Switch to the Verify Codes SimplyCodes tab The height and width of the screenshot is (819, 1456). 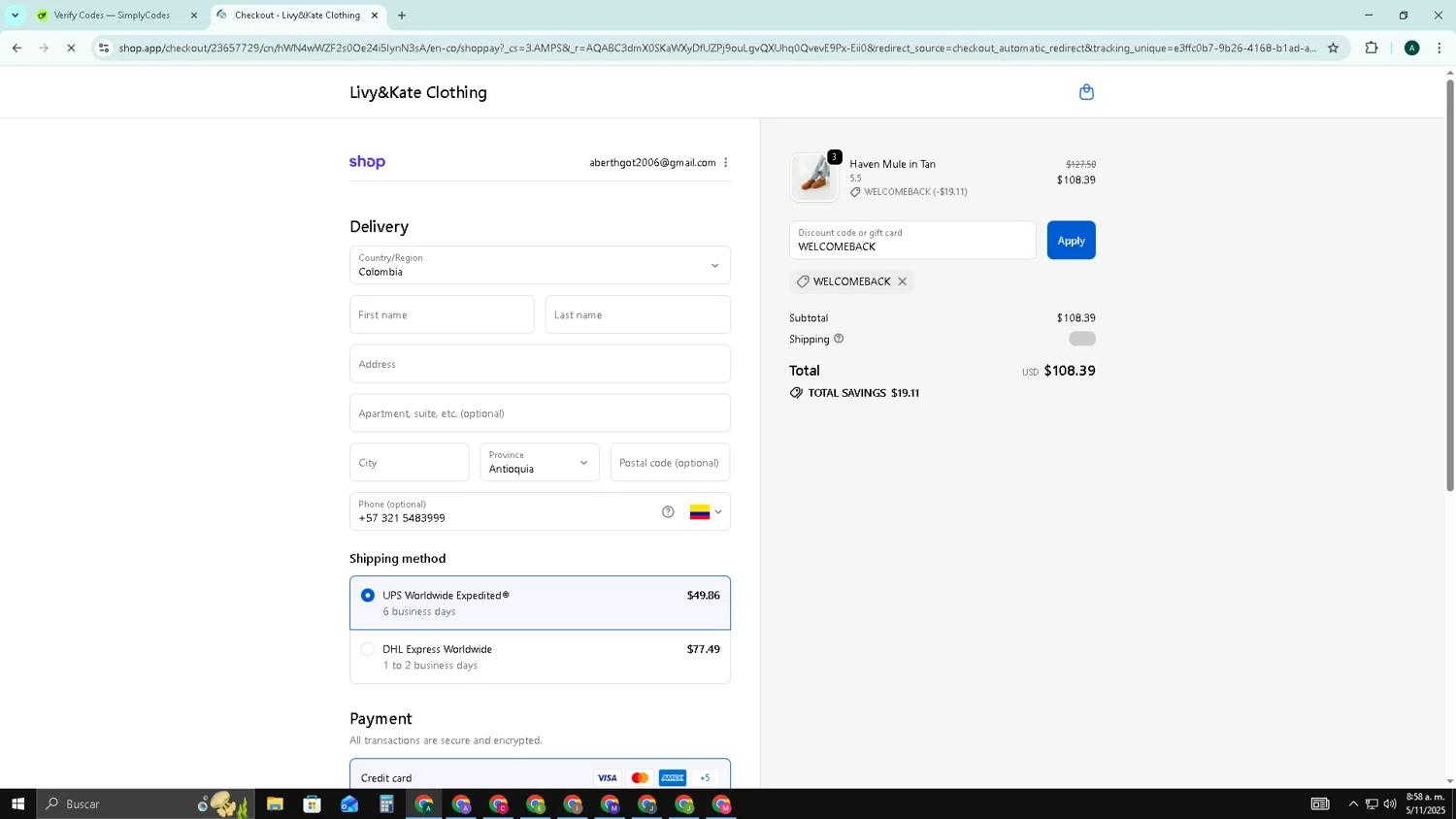click(112, 16)
